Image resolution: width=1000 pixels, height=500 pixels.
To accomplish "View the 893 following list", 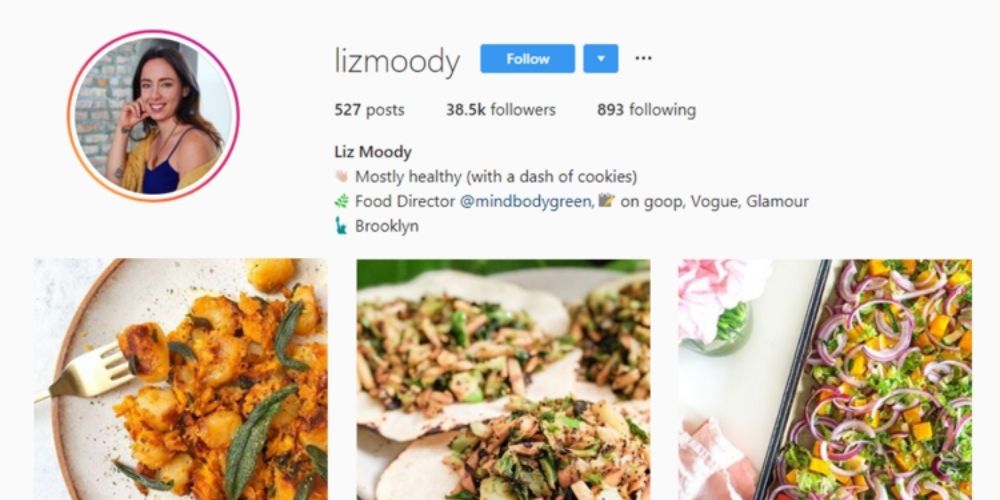I will (646, 110).
